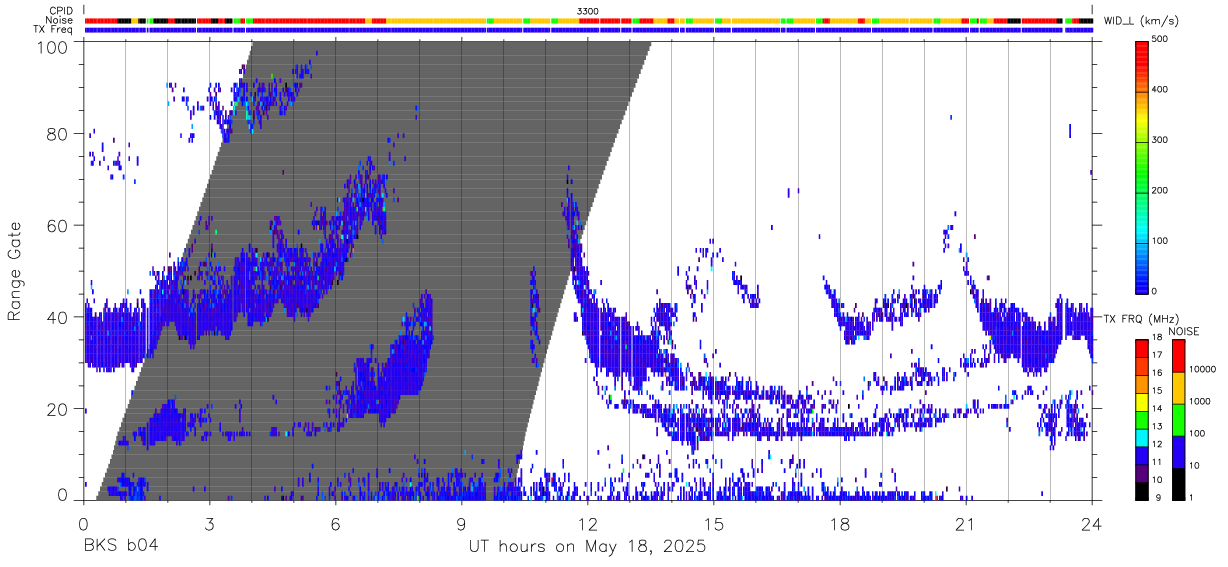Click the UT hours on May 18, 2025 title

pos(587,546)
